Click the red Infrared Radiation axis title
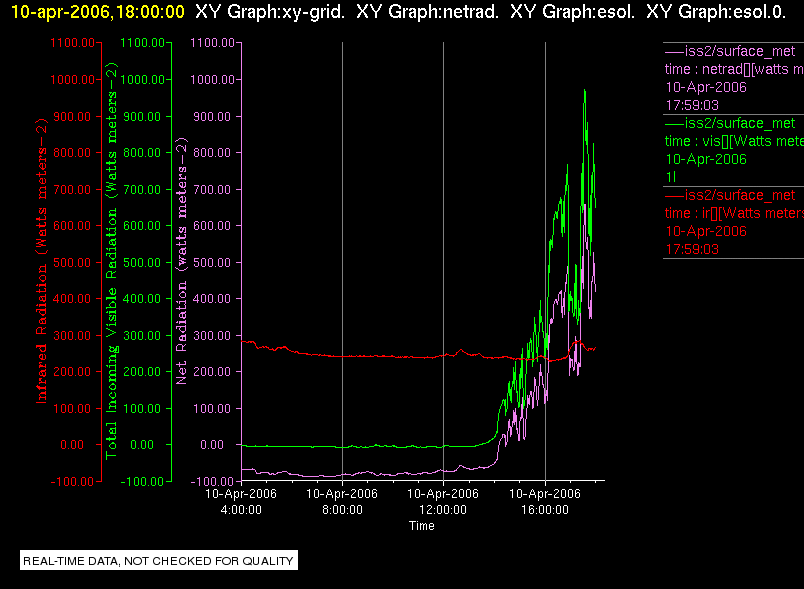The height and width of the screenshot is (589, 804). click(42, 261)
